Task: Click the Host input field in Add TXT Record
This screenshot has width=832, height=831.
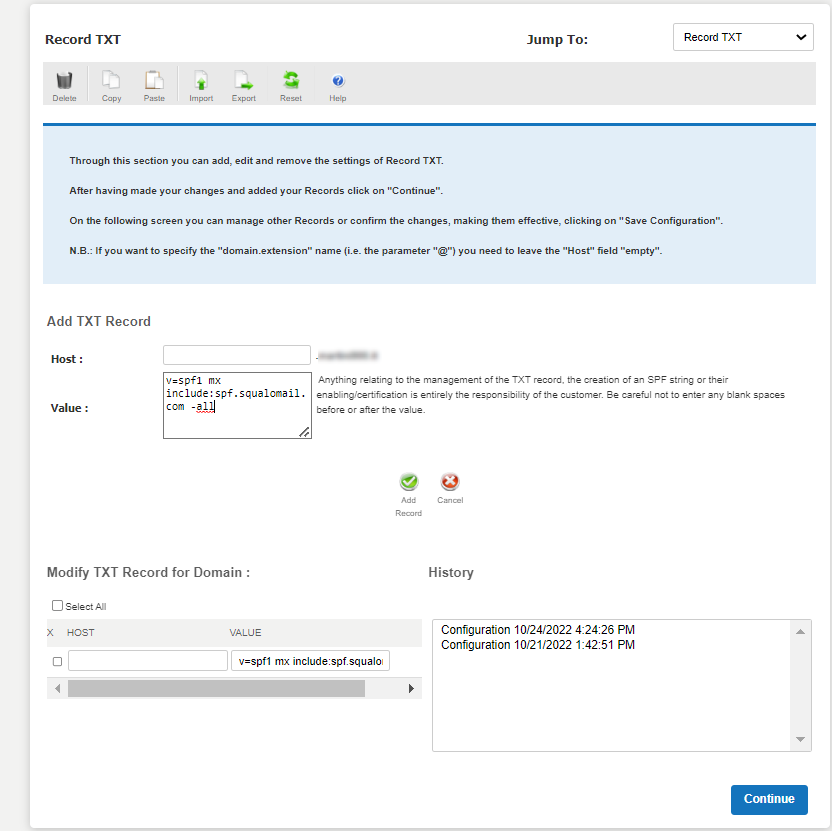Action: pyautogui.click(x=237, y=355)
